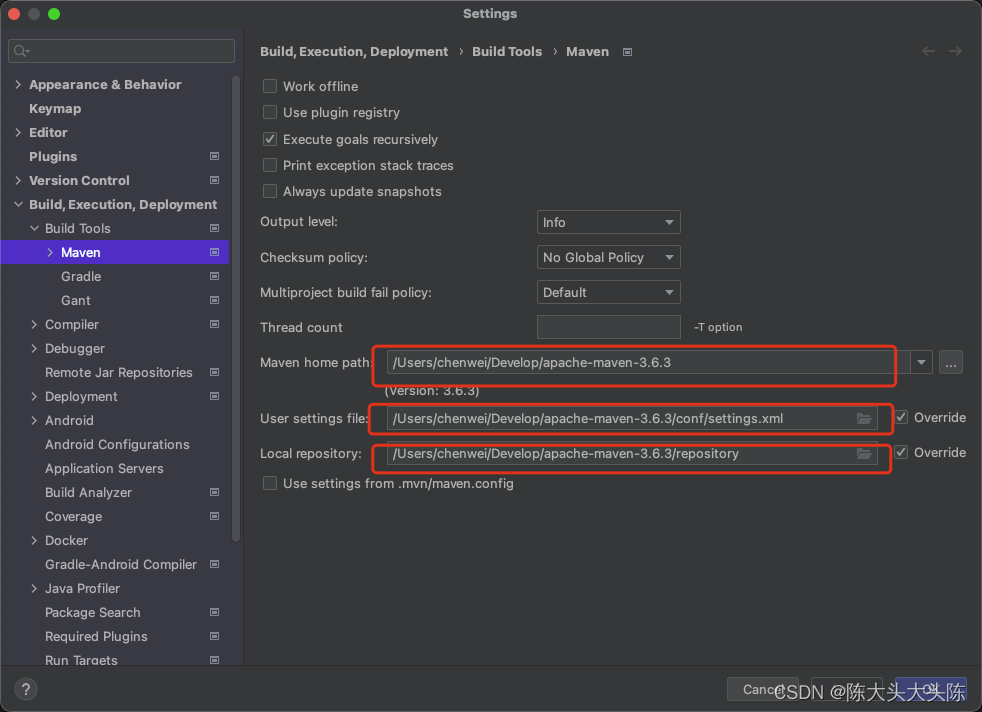Open Application Servers settings

pyautogui.click(x=104, y=468)
